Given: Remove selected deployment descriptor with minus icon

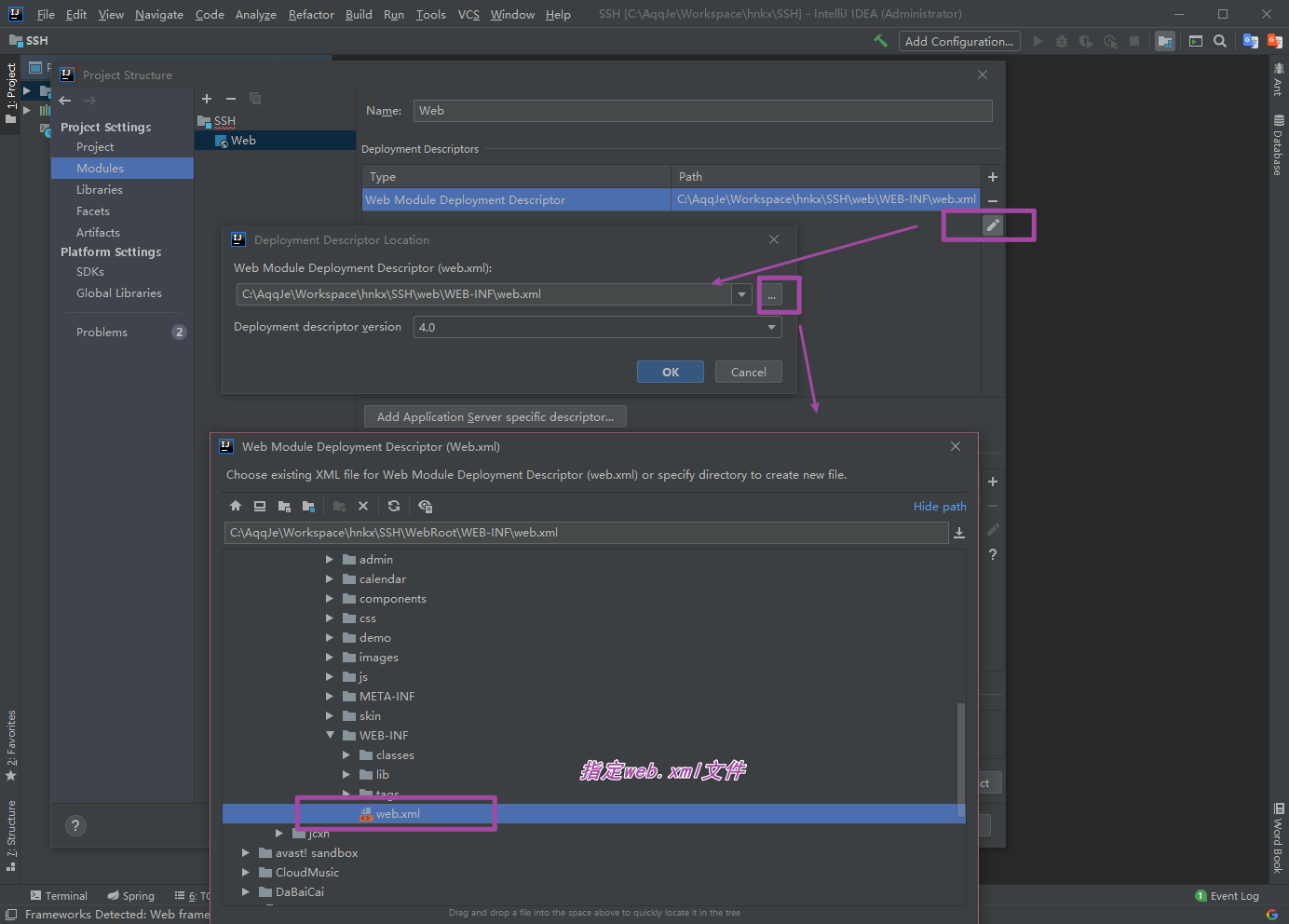Looking at the screenshot, I should (x=993, y=200).
